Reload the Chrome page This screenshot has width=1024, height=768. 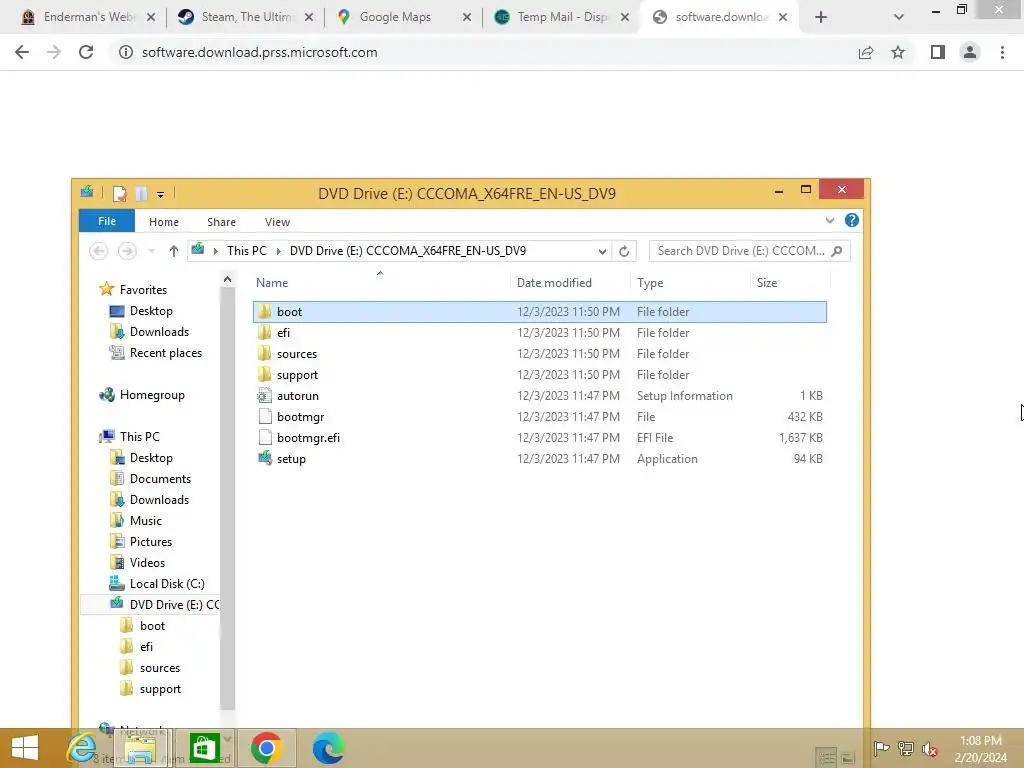pyautogui.click(x=86, y=52)
